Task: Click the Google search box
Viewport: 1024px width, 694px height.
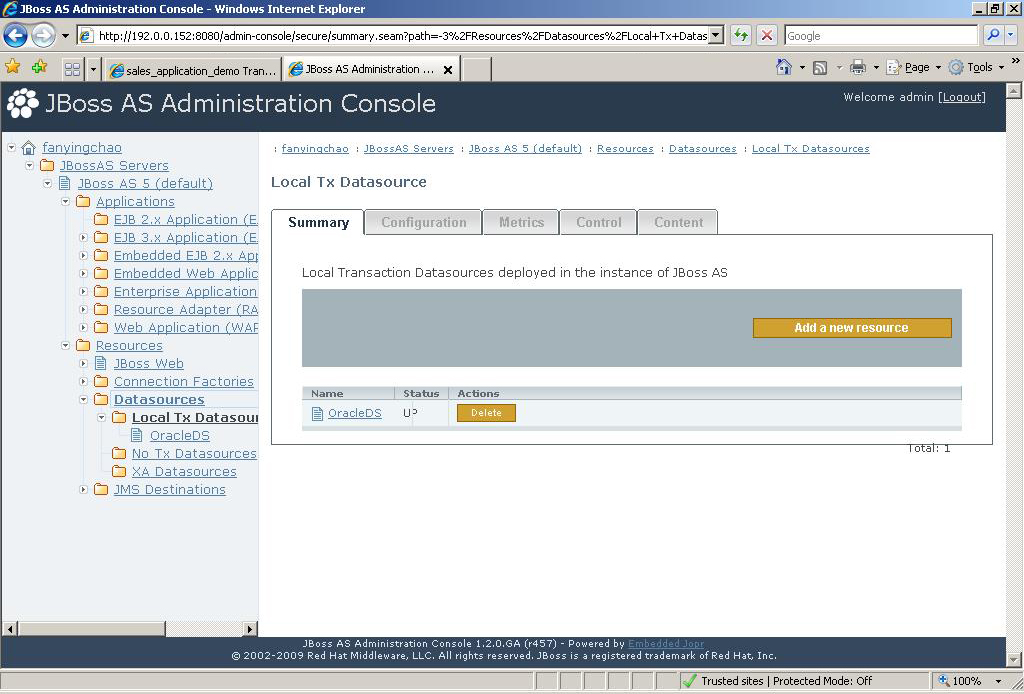Action: point(882,35)
